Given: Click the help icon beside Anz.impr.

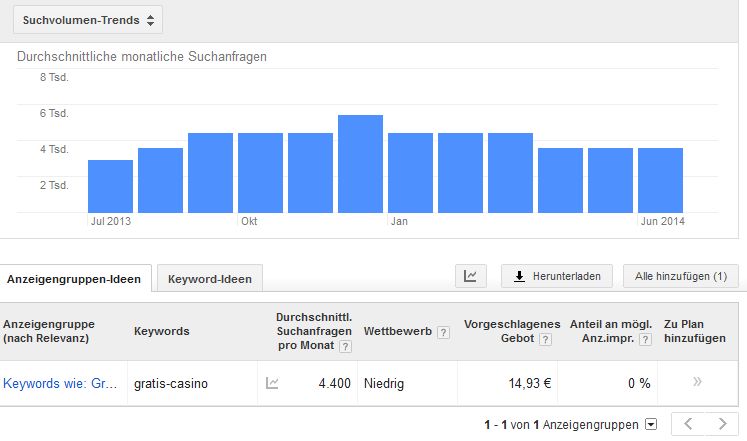Looking at the screenshot, I should [x=645, y=340].
